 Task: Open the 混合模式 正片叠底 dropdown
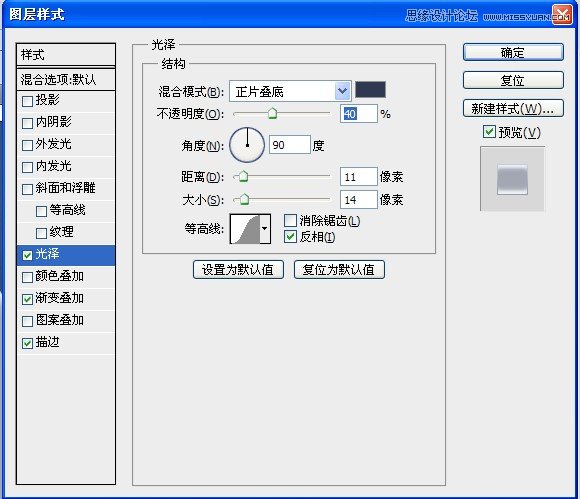pyautogui.click(x=290, y=91)
